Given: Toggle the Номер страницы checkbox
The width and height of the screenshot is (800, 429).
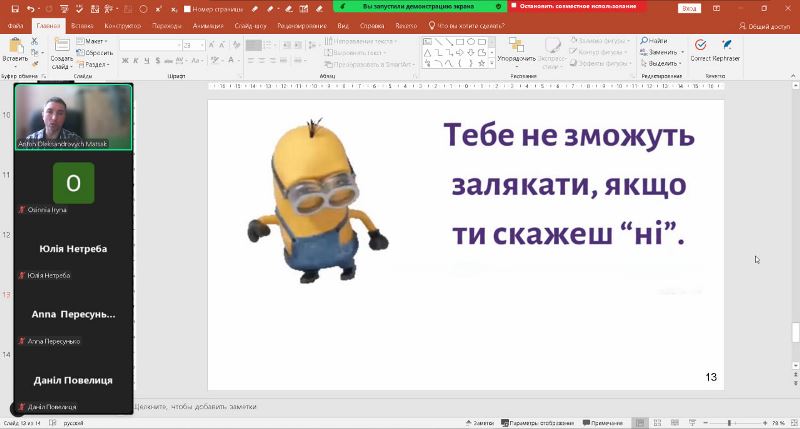Looking at the screenshot, I should (x=187, y=9).
